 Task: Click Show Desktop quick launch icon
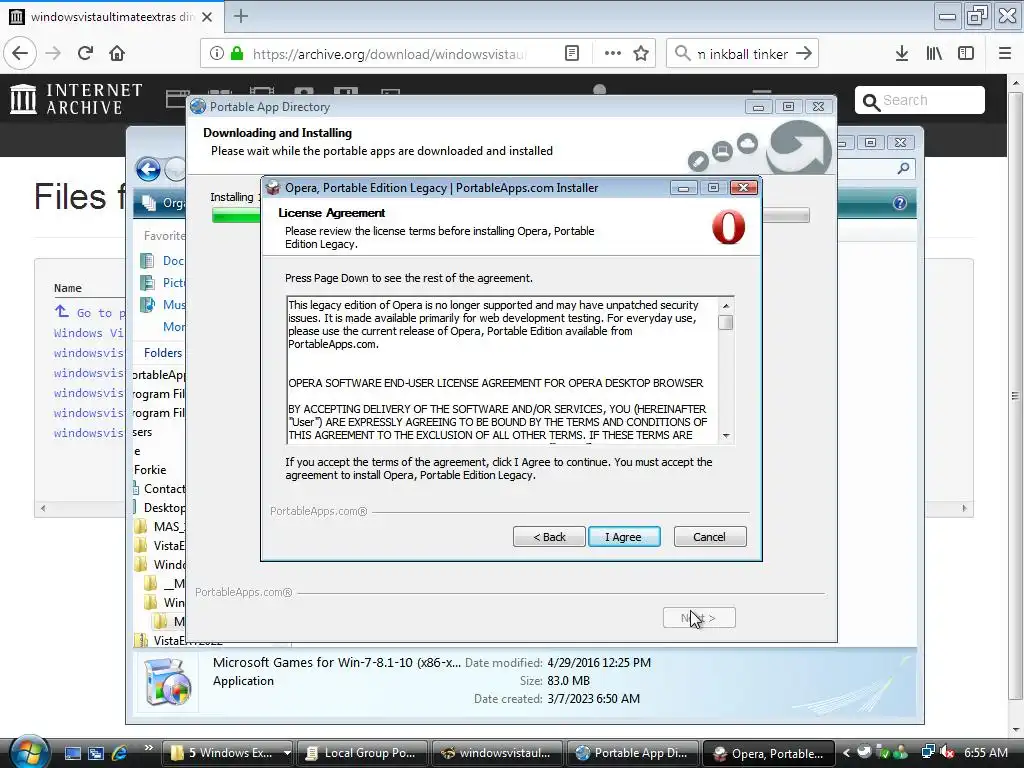73,753
